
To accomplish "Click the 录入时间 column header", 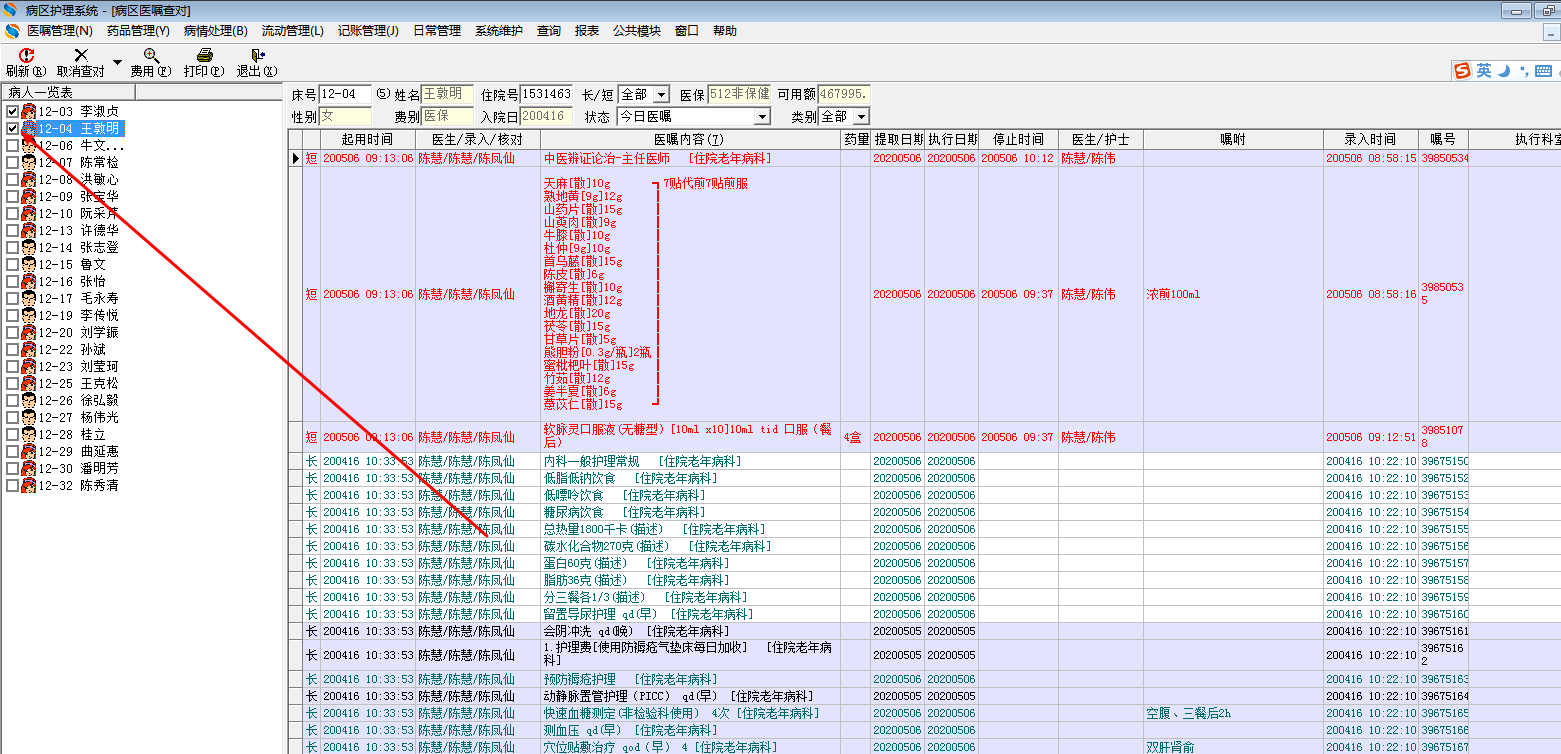I will tap(1371, 140).
